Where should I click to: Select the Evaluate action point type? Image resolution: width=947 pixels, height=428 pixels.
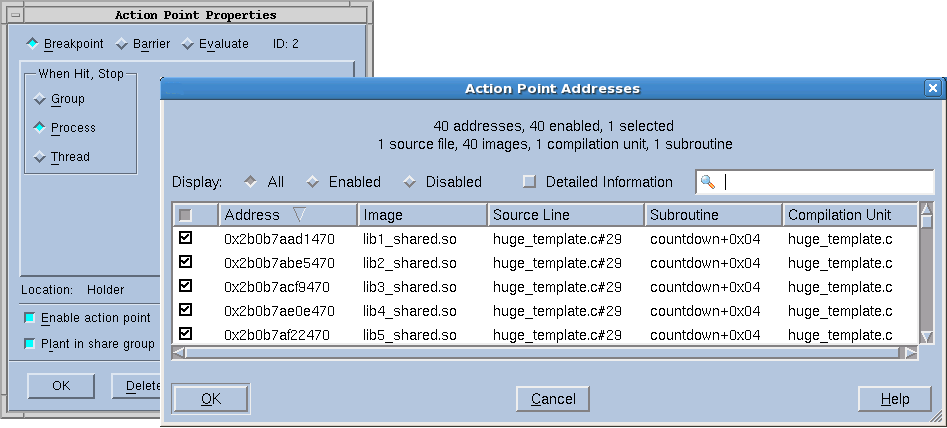(x=188, y=44)
